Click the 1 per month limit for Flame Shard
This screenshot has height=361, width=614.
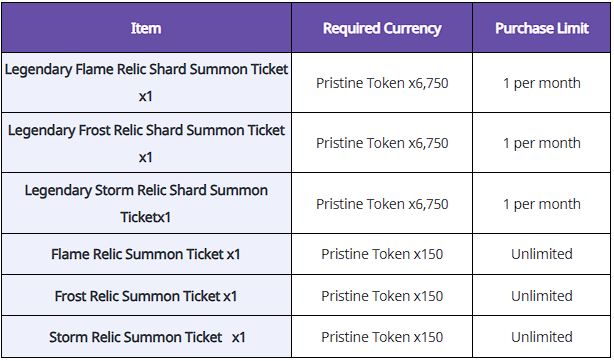542,83
